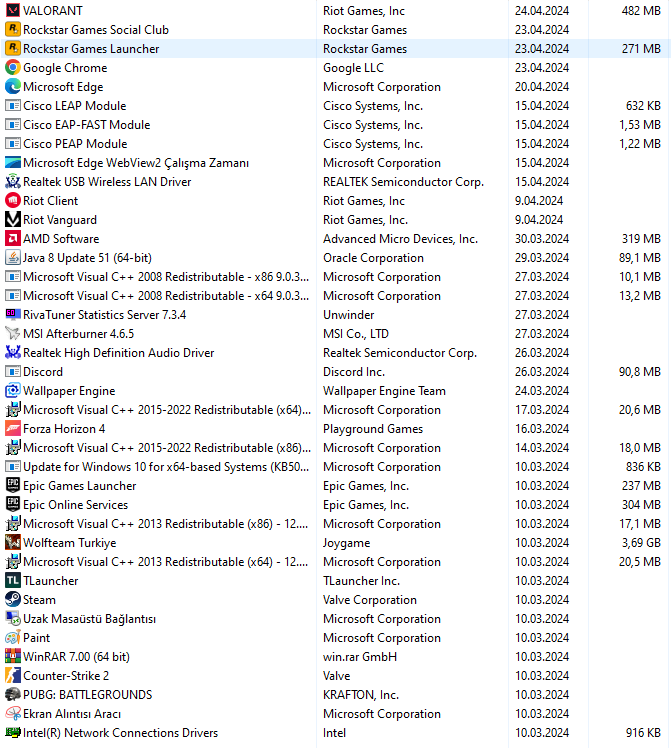Select the Wolfteam Turkiye icon
671x748 pixels.
point(12,542)
